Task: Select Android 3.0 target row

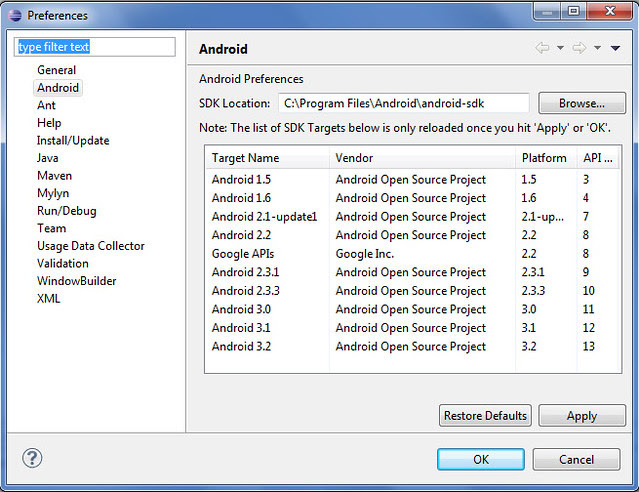Action: (413, 309)
